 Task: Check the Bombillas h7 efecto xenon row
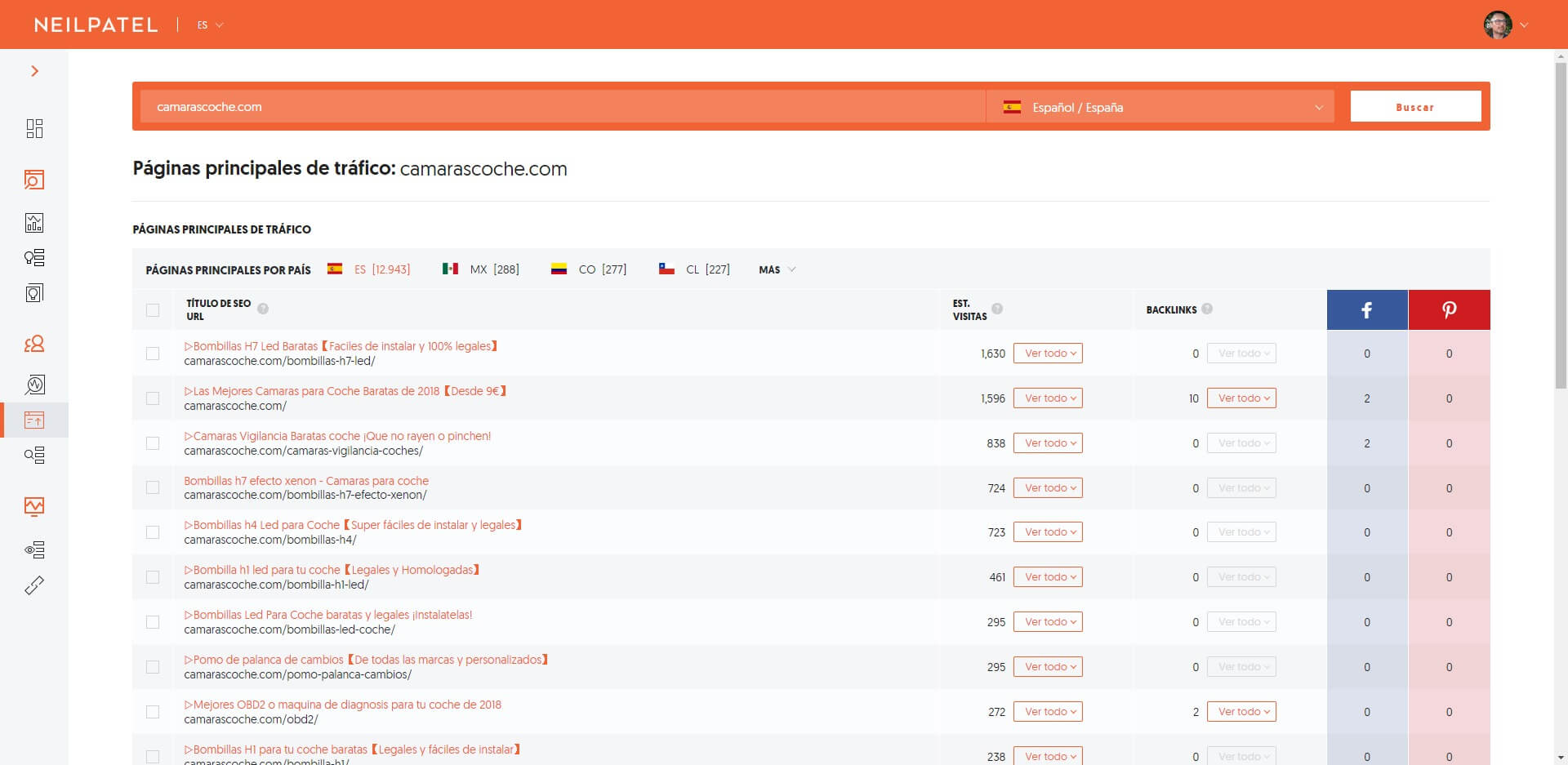(153, 487)
